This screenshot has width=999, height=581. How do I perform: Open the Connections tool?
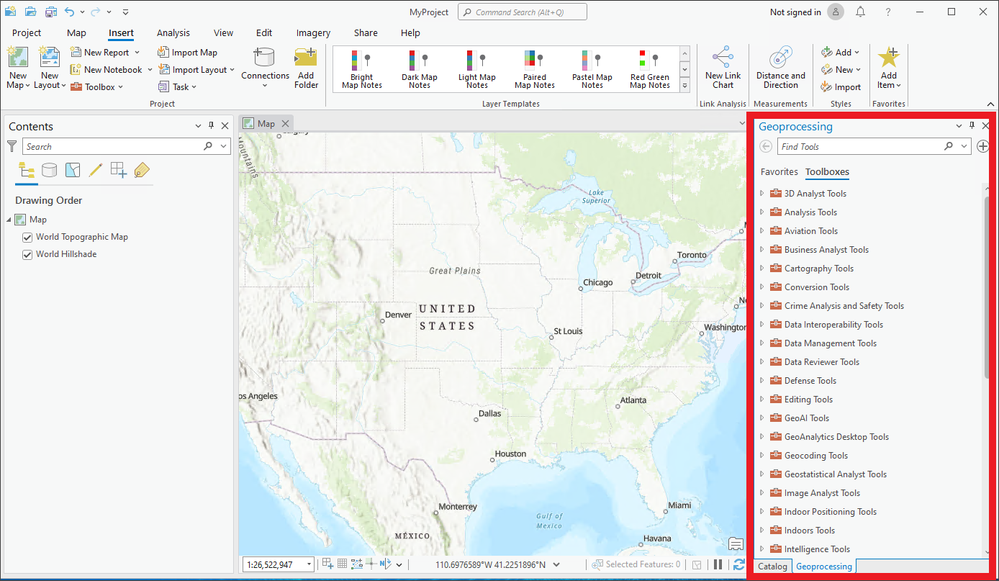click(264, 68)
